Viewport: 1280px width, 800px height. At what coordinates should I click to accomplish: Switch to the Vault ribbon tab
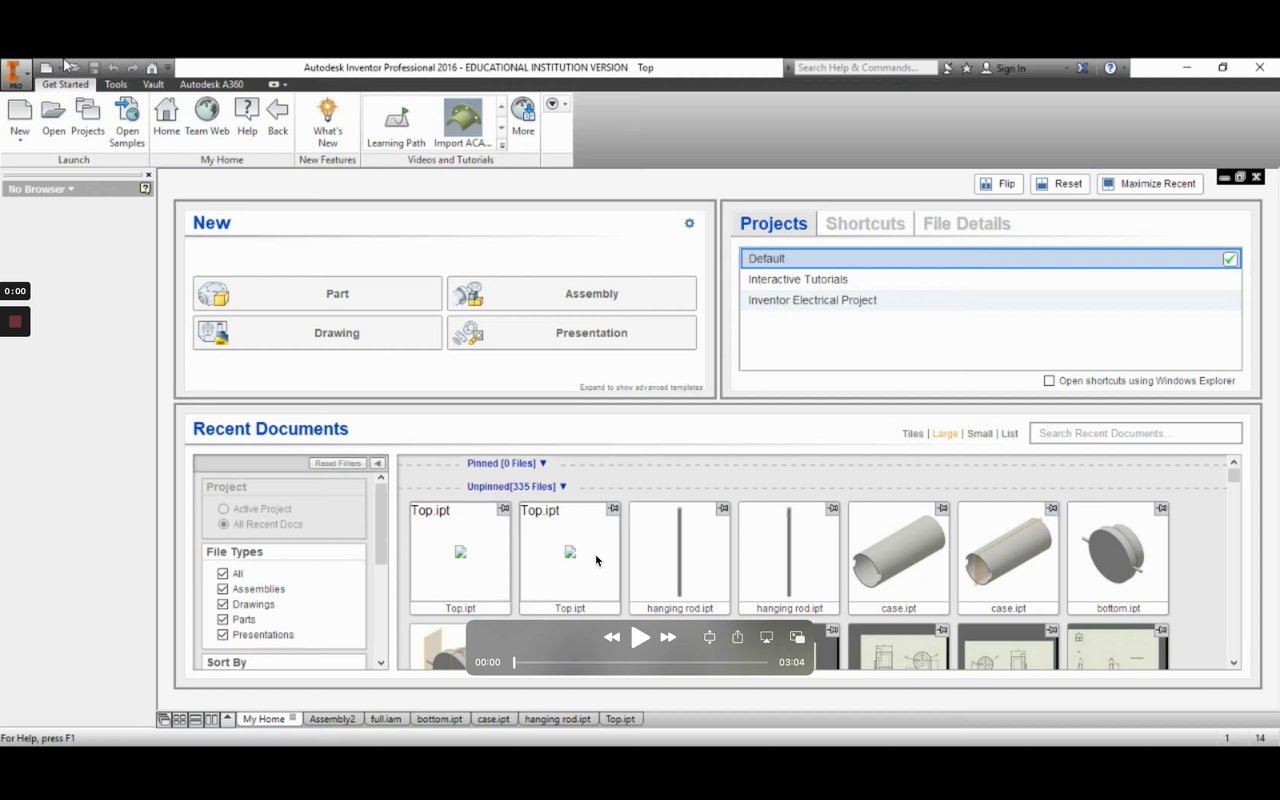tap(153, 85)
